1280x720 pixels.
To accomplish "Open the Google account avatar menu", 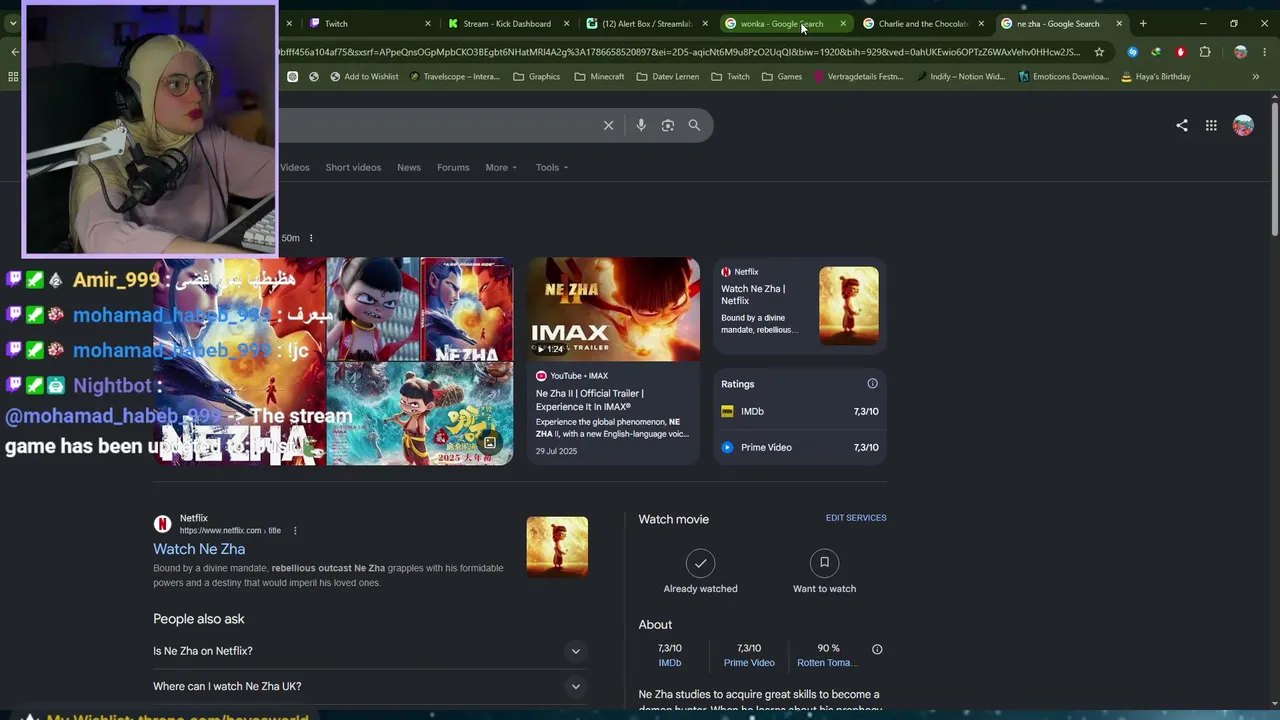I will click(1243, 125).
